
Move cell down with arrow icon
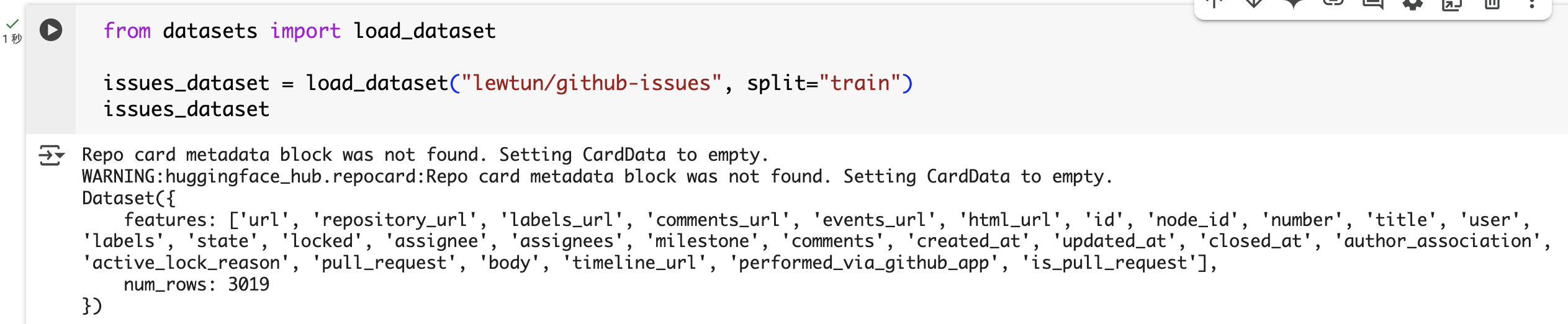[x=1254, y=4]
